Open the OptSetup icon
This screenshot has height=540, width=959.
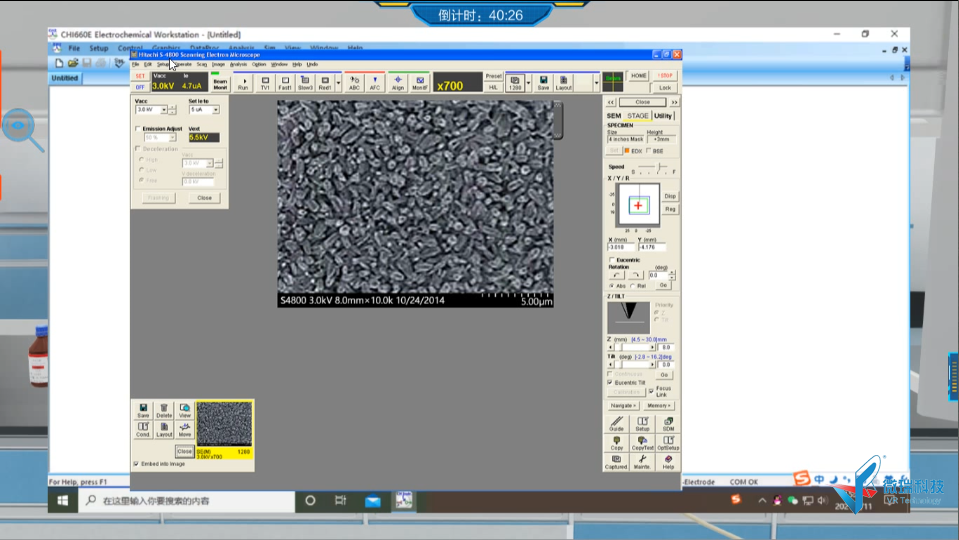[668, 443]
